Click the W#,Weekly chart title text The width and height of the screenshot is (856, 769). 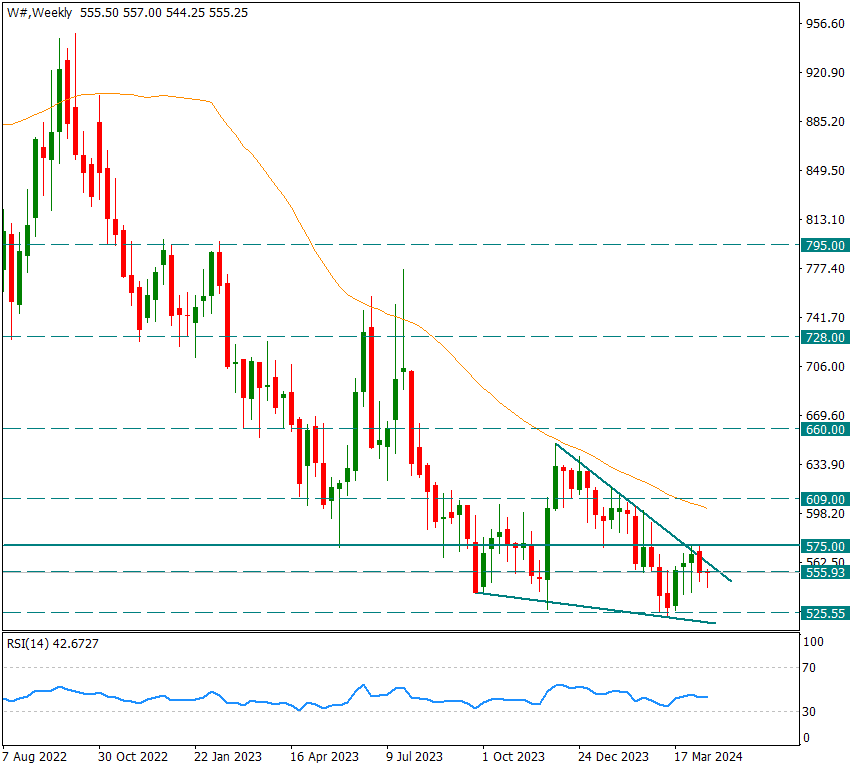tap(39, 13)
